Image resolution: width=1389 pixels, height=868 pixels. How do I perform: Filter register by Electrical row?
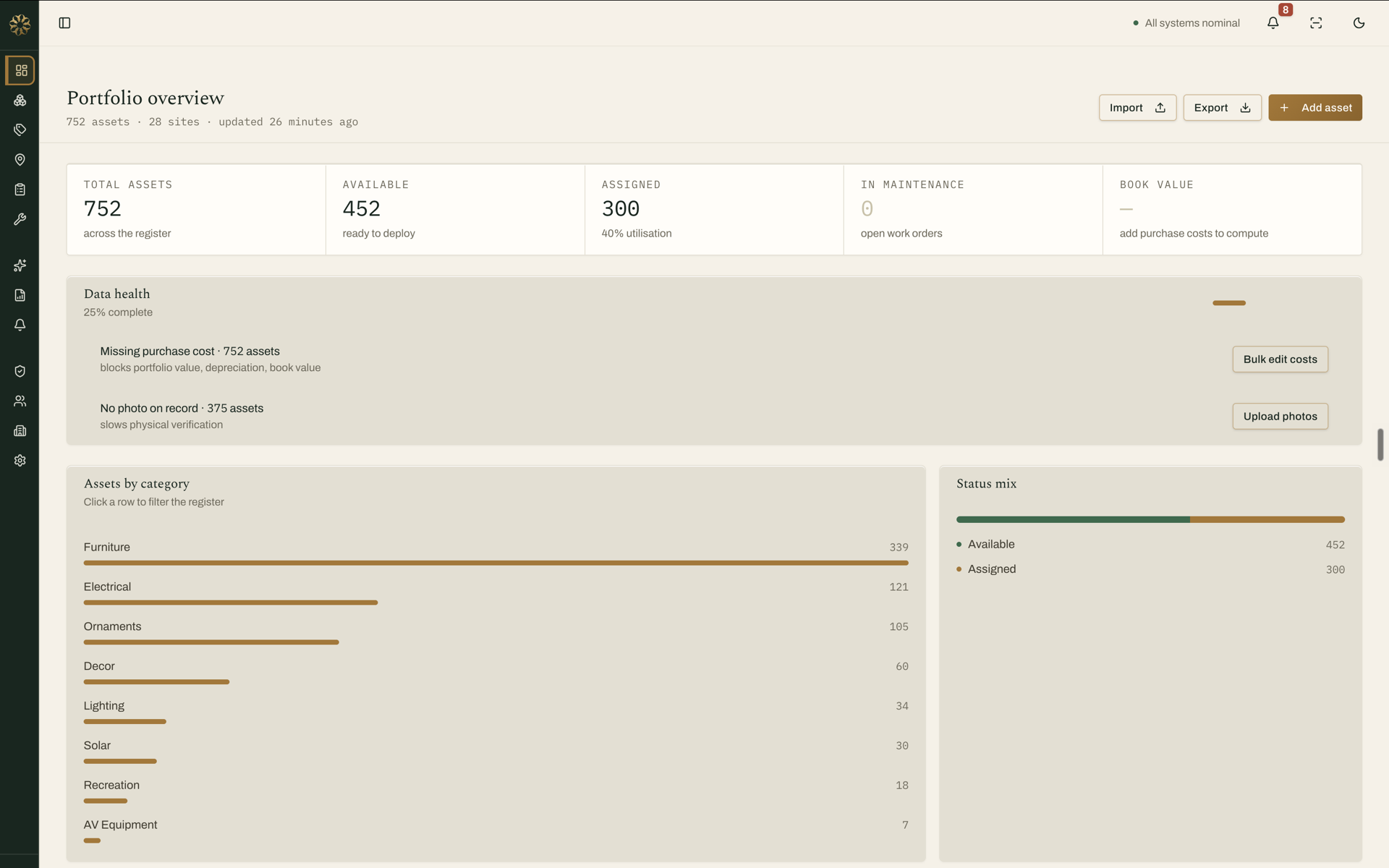coord(496,593)
